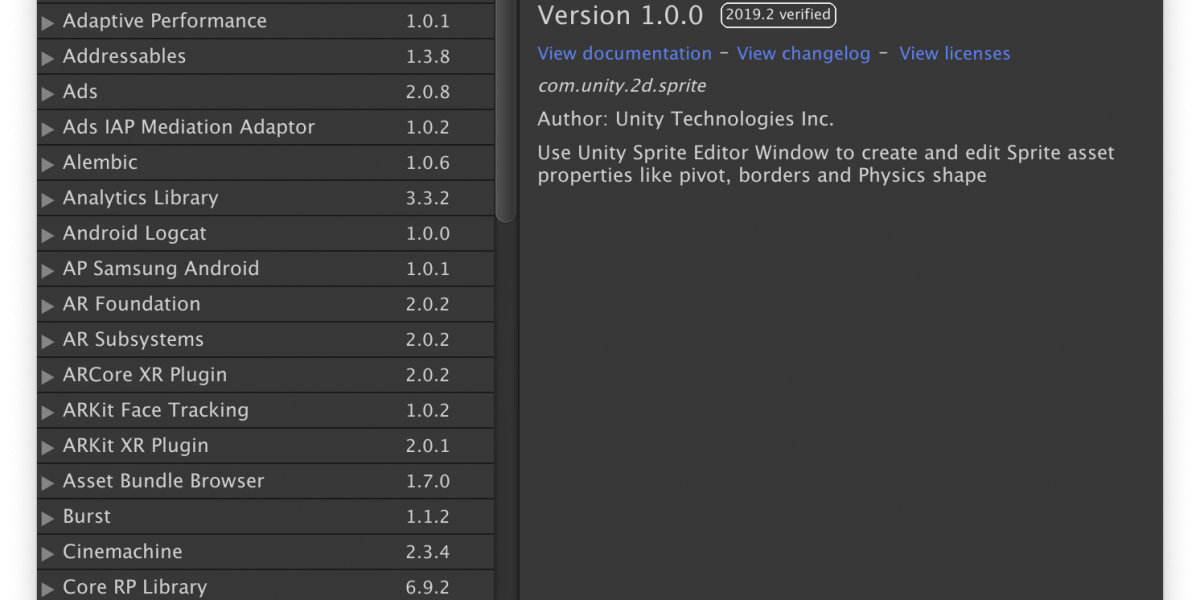Expand the Addressables package disclosure triangle
This screenshot has width=1200, height=600.
[47, 58]
